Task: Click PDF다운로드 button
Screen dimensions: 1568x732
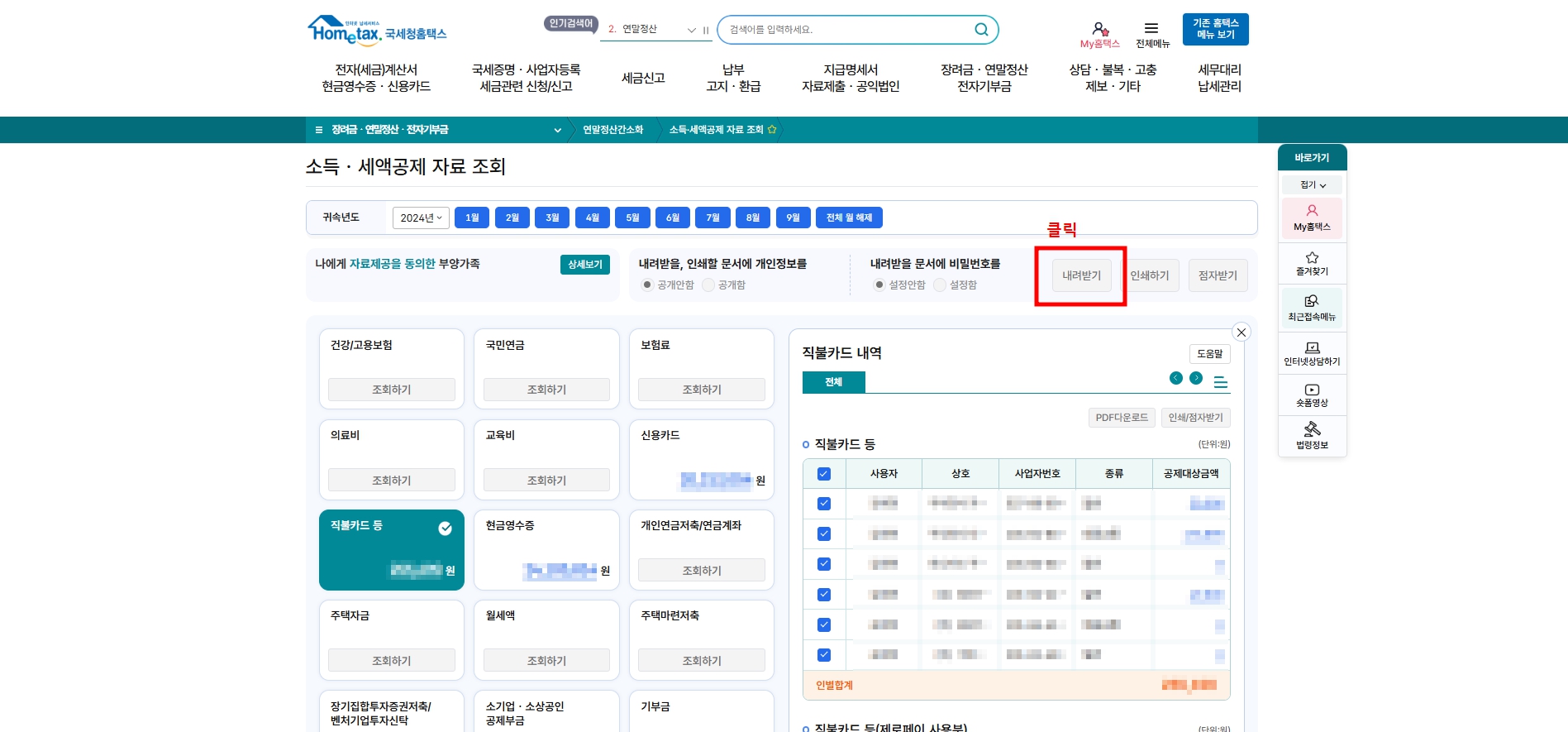Action: [x=1122, y=418]
